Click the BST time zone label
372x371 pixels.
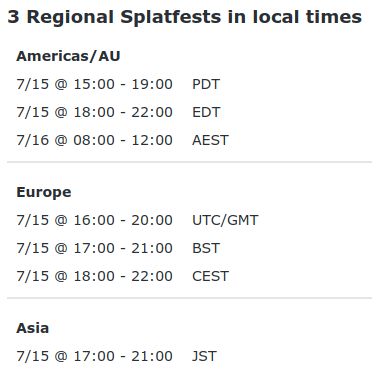tap(206, 248)
